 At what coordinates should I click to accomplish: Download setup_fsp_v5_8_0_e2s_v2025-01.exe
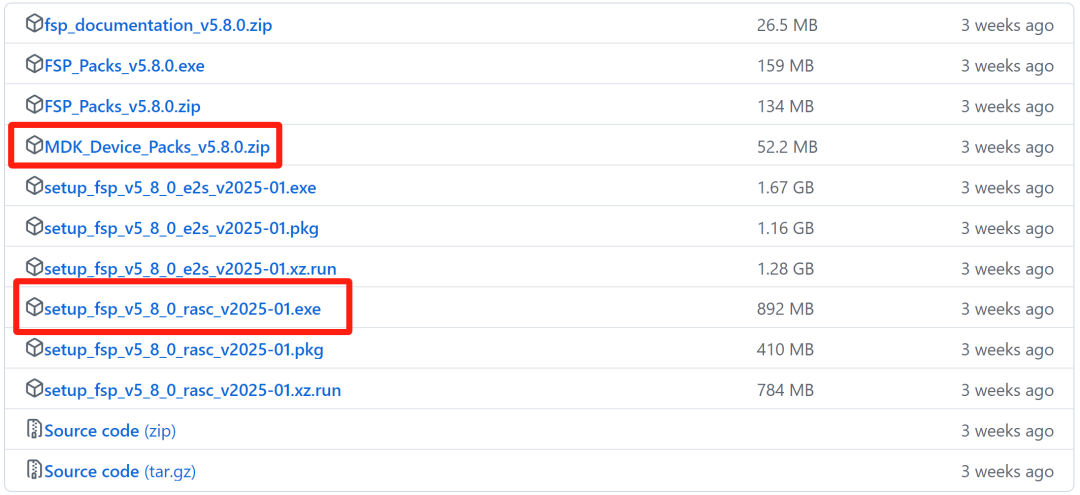pyautogui.click(x=180, y=188)
